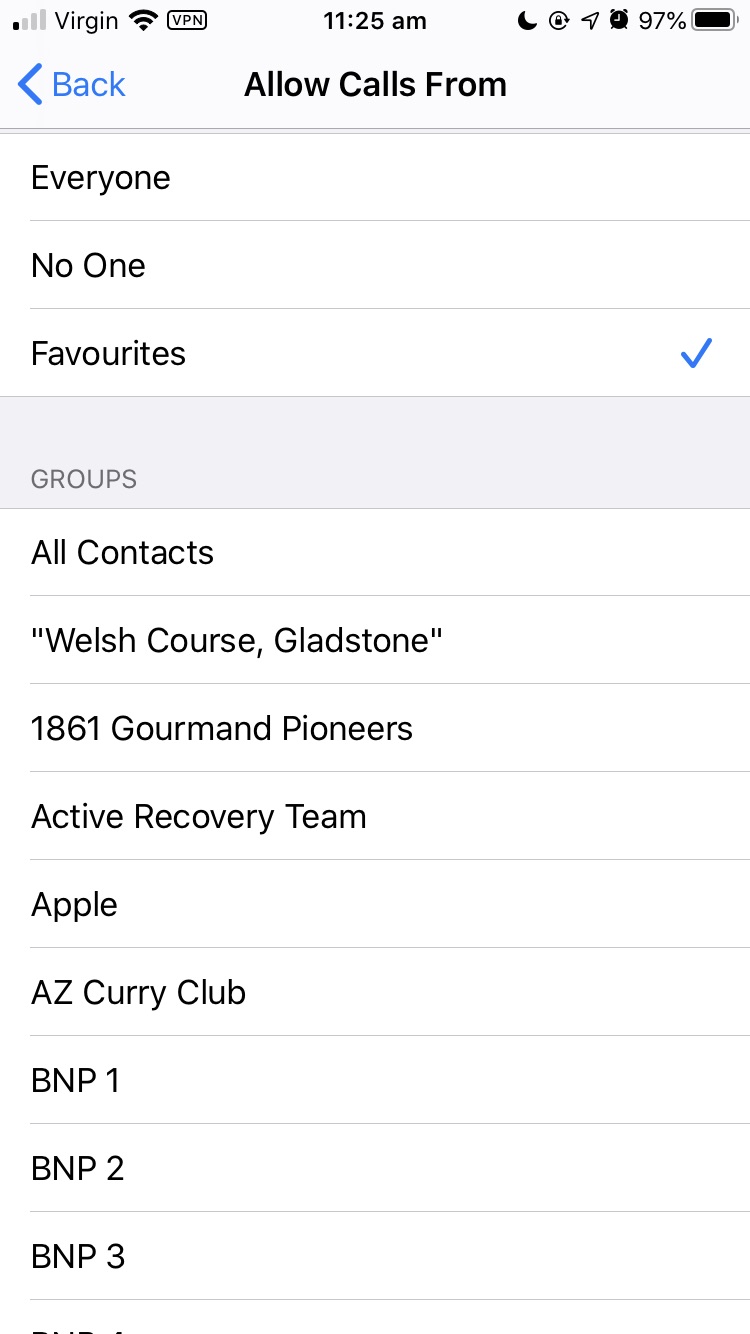Tap the alarm clock status icon
Viewport: 750px width, 1334px height.
pyautogui.click(x=619, y=20)
